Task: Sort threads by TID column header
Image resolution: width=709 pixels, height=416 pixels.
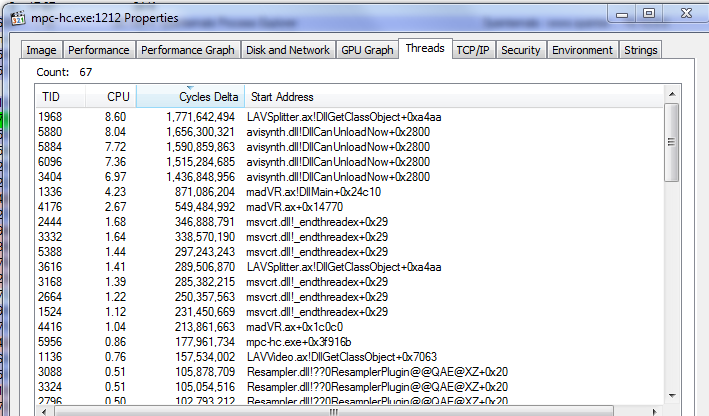Action: 51,97
